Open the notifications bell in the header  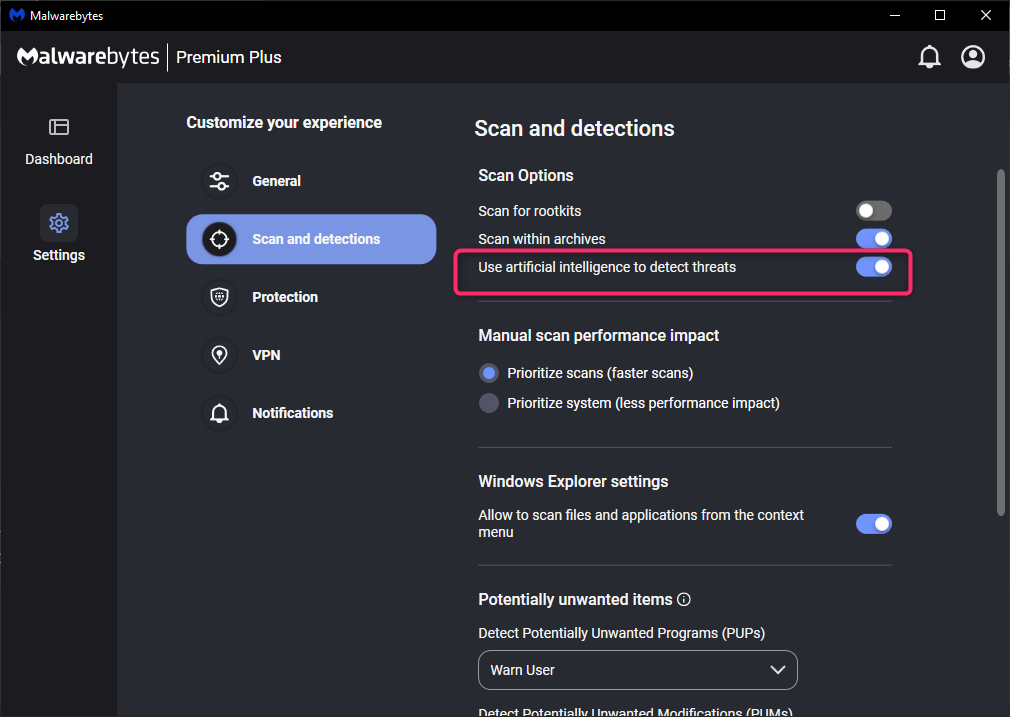(929, 57)
